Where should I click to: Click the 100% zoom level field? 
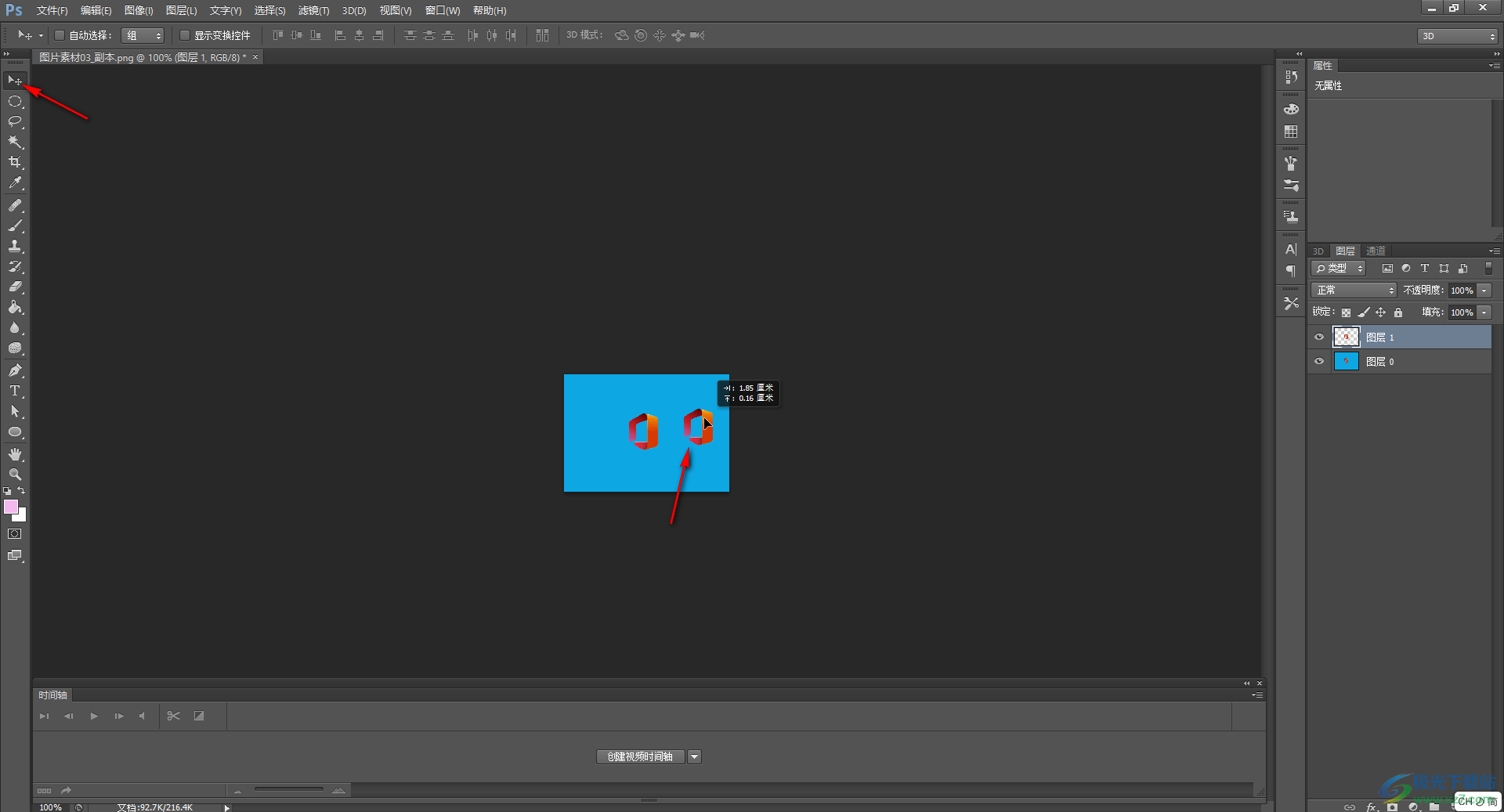tap(51, 807)
